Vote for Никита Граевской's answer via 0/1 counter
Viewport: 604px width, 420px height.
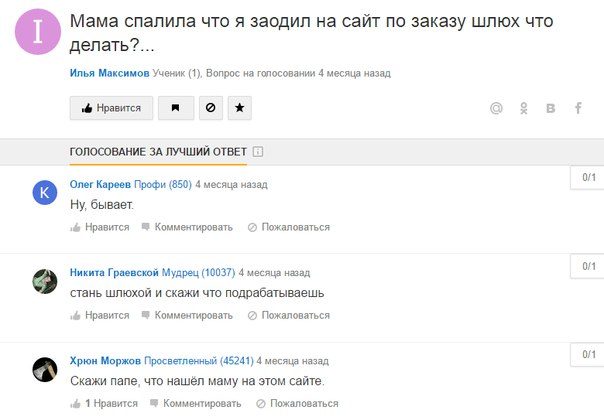click(589, 266)
